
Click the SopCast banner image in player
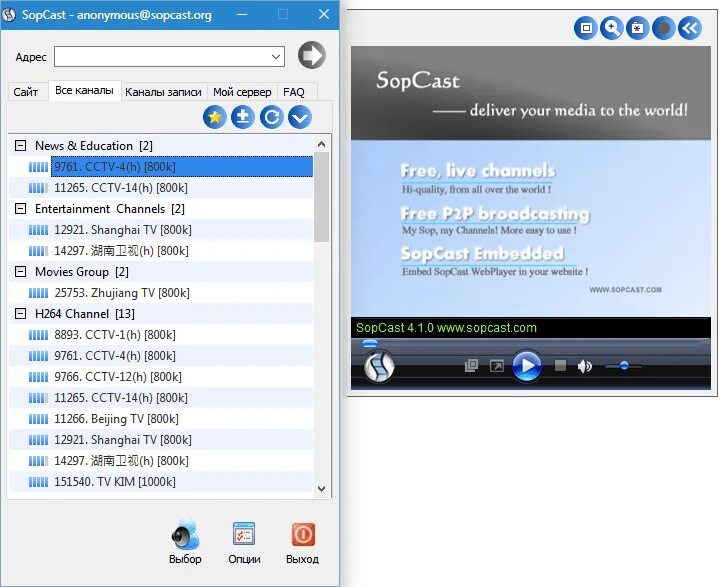pos(531,181)
